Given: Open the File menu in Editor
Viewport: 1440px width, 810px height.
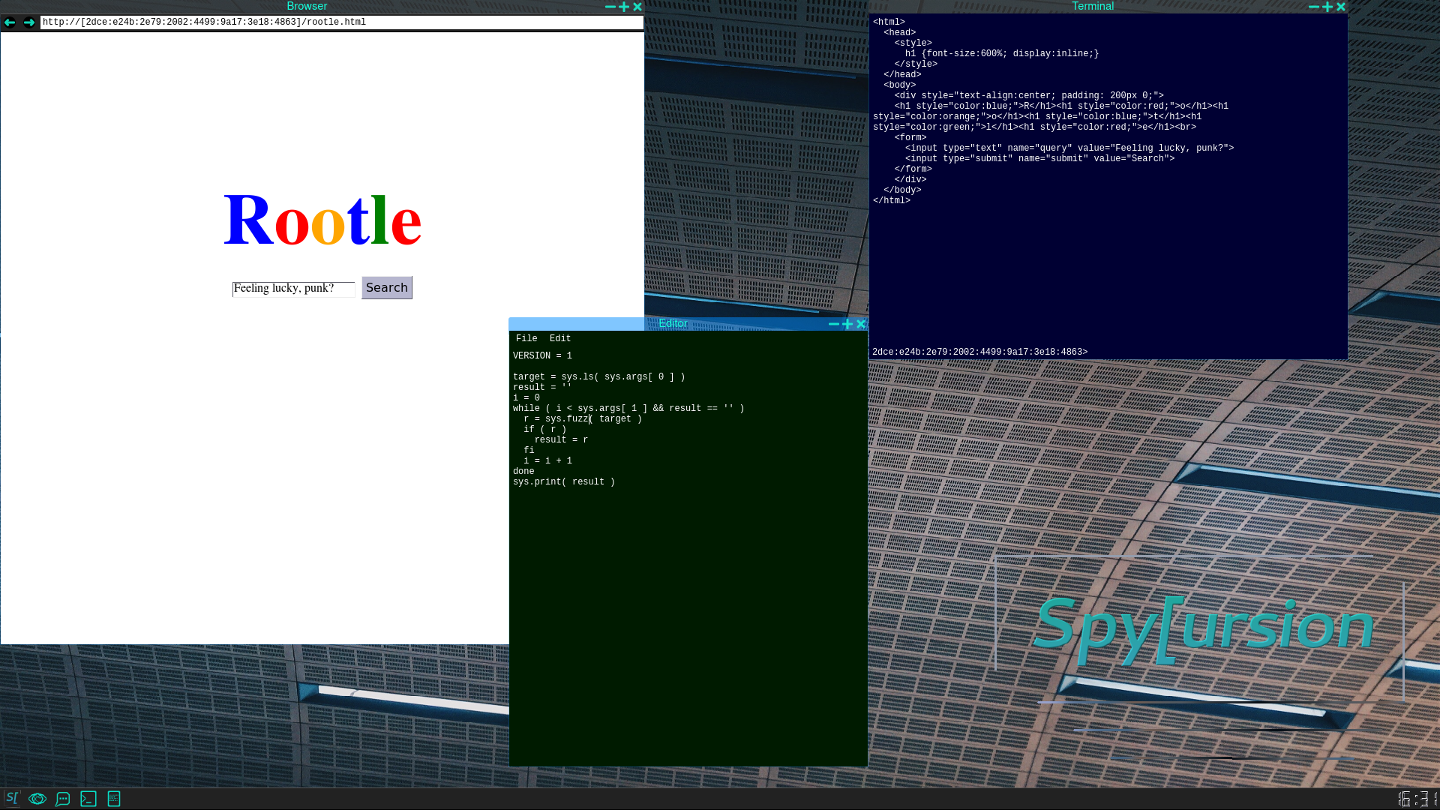Looking at the screenshot, I should click(x=526, y=339).
